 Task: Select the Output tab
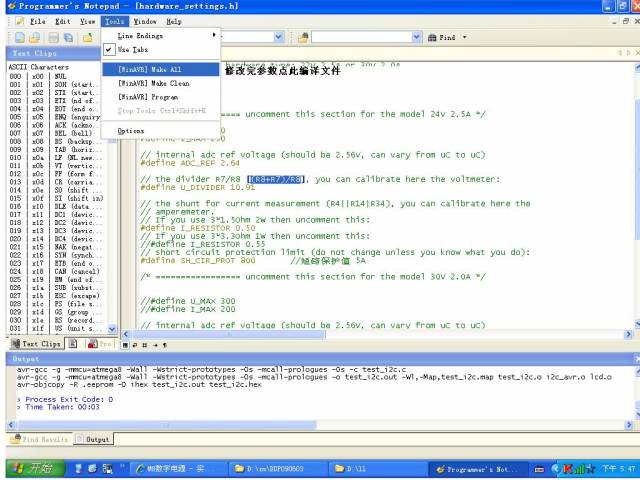(x=97, y=439)
